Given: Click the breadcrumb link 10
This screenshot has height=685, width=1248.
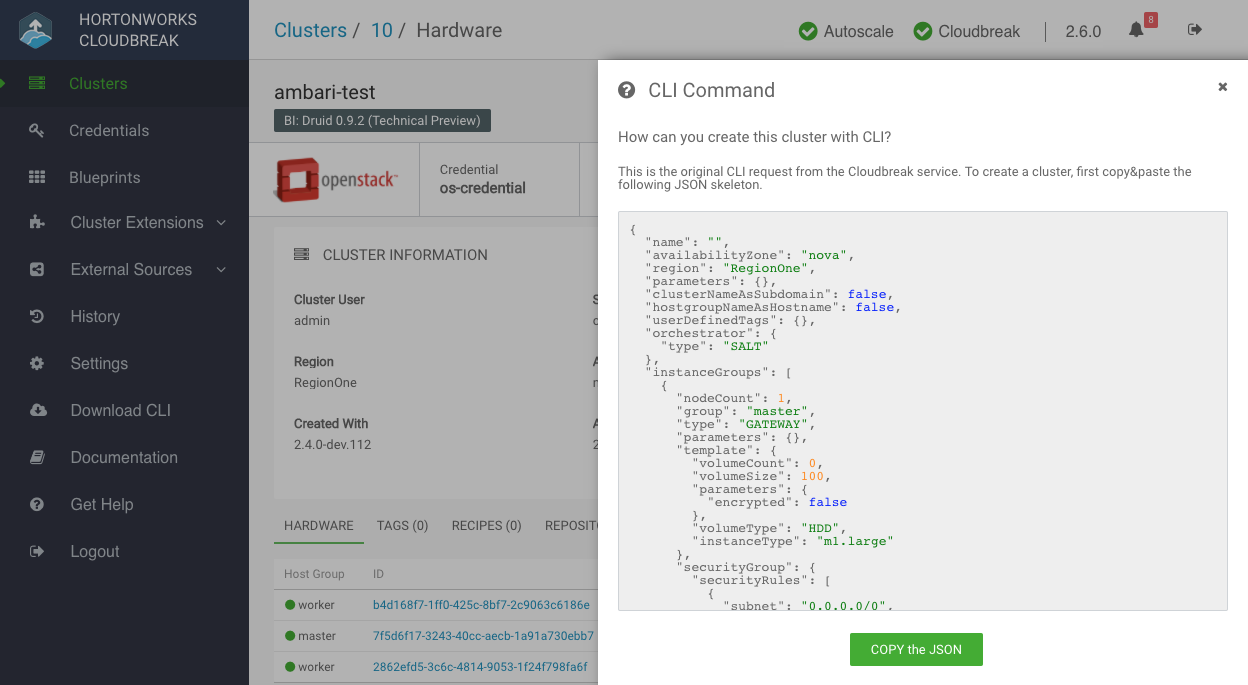Looking at the screenshot, I should 381,30.
